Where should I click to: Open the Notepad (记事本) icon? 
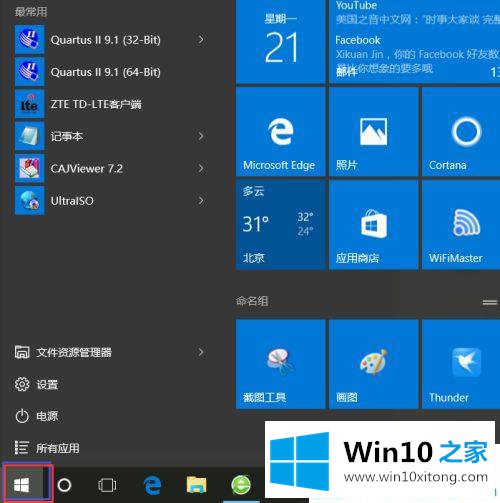click(x=29, y=136)
